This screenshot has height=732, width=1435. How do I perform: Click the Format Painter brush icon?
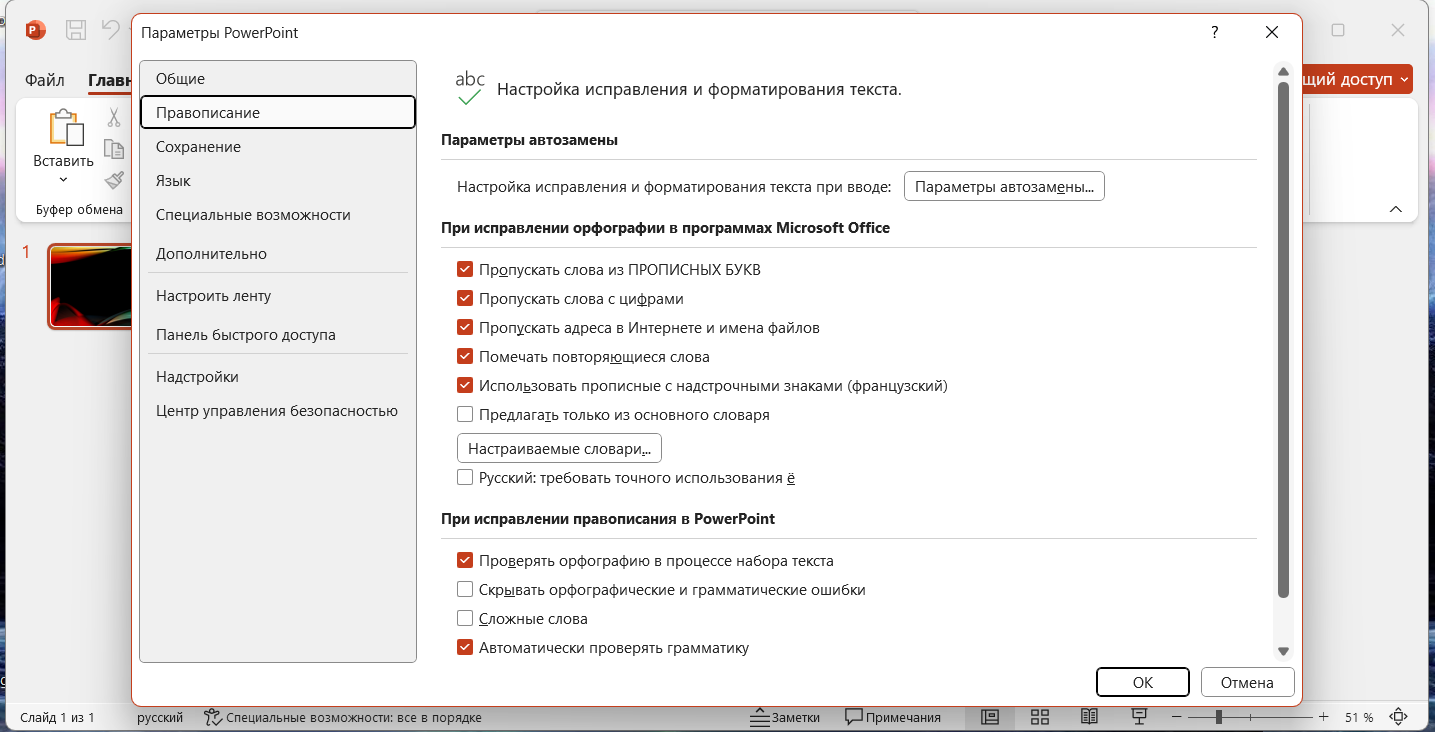click(114, 180)
